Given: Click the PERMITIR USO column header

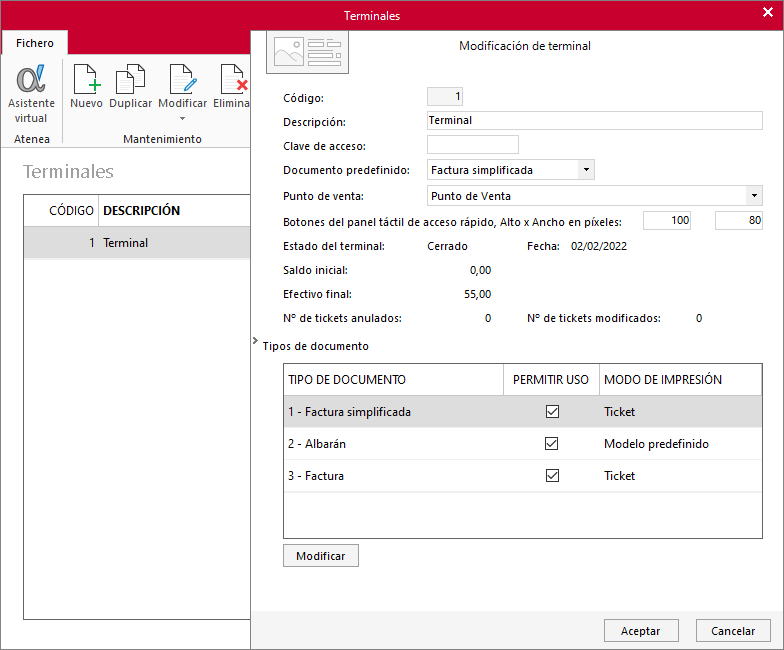Looking at the screenshot, I should 551,380.
